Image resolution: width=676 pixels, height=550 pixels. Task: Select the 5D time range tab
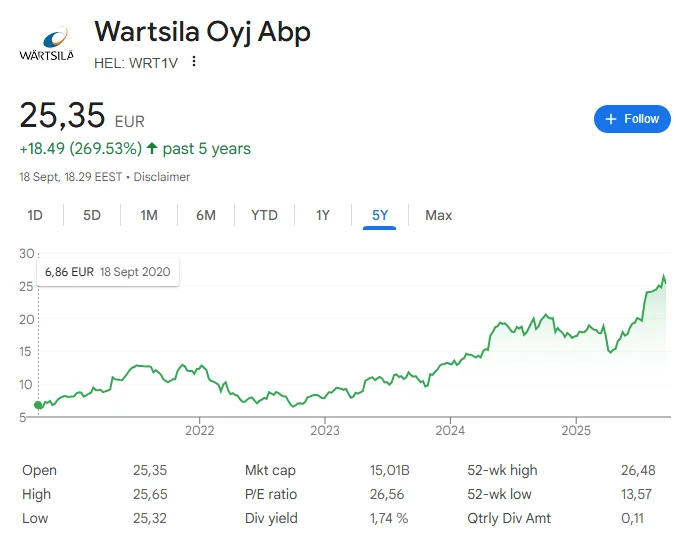[92, 215]
